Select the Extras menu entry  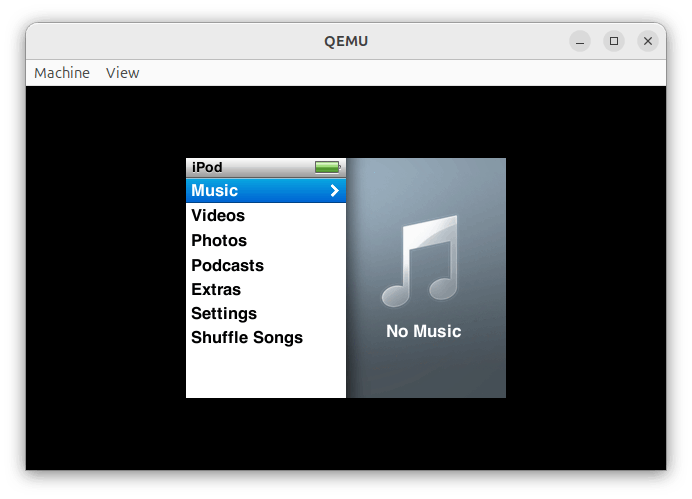266,289
